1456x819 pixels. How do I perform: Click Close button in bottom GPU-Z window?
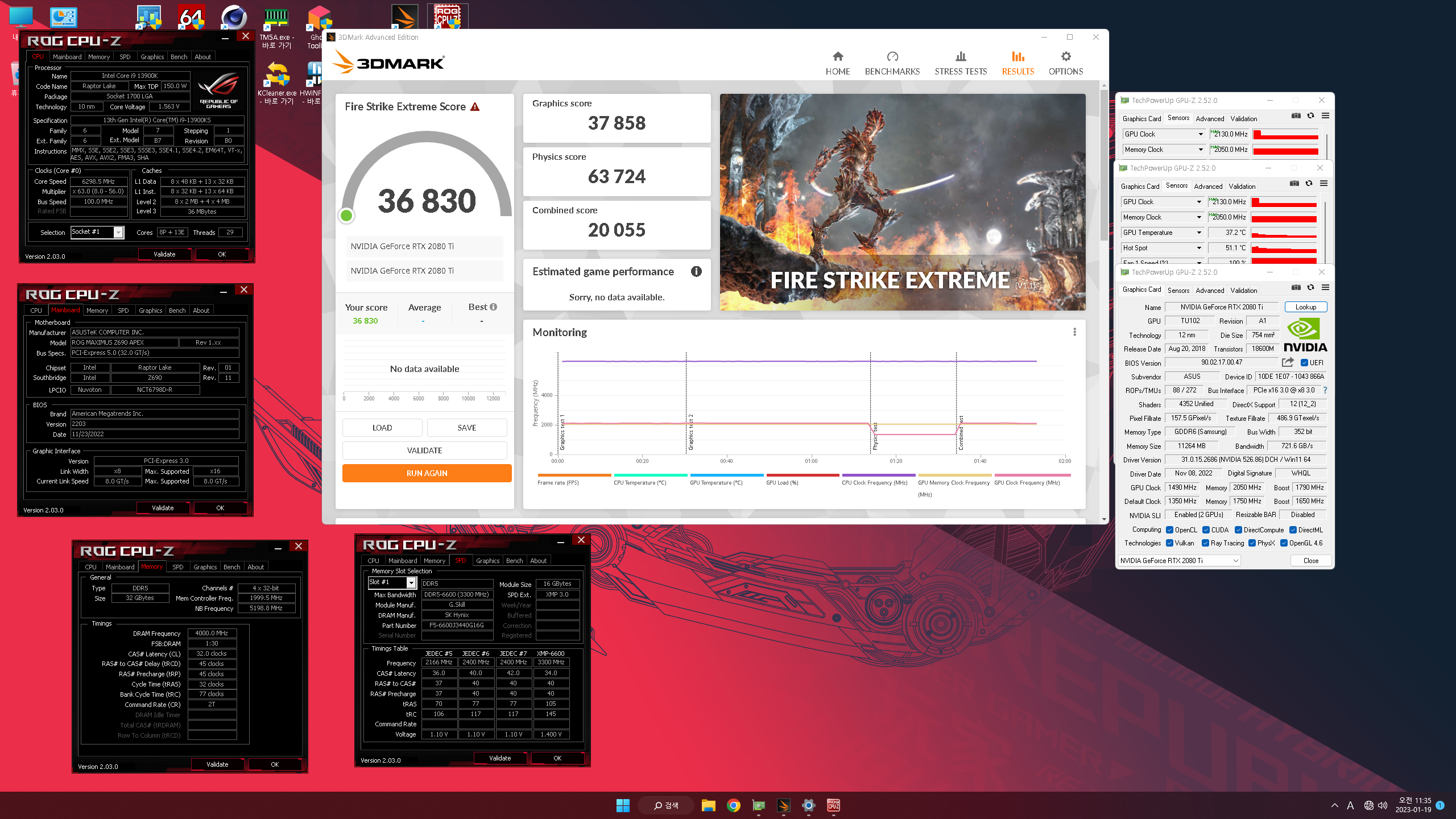[x=1311, y=561]
